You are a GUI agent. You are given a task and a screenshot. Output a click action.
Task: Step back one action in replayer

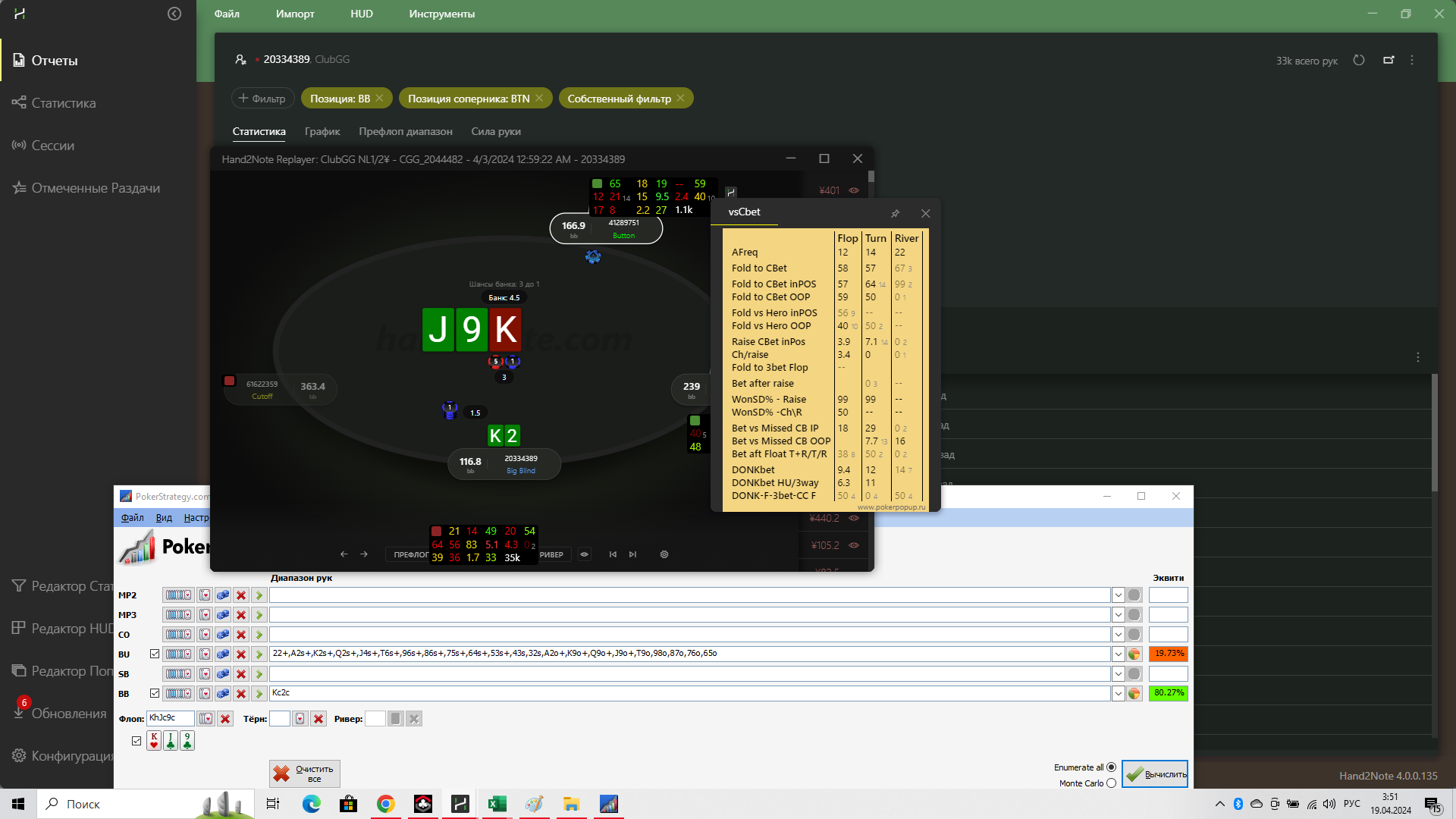point(344,554)
